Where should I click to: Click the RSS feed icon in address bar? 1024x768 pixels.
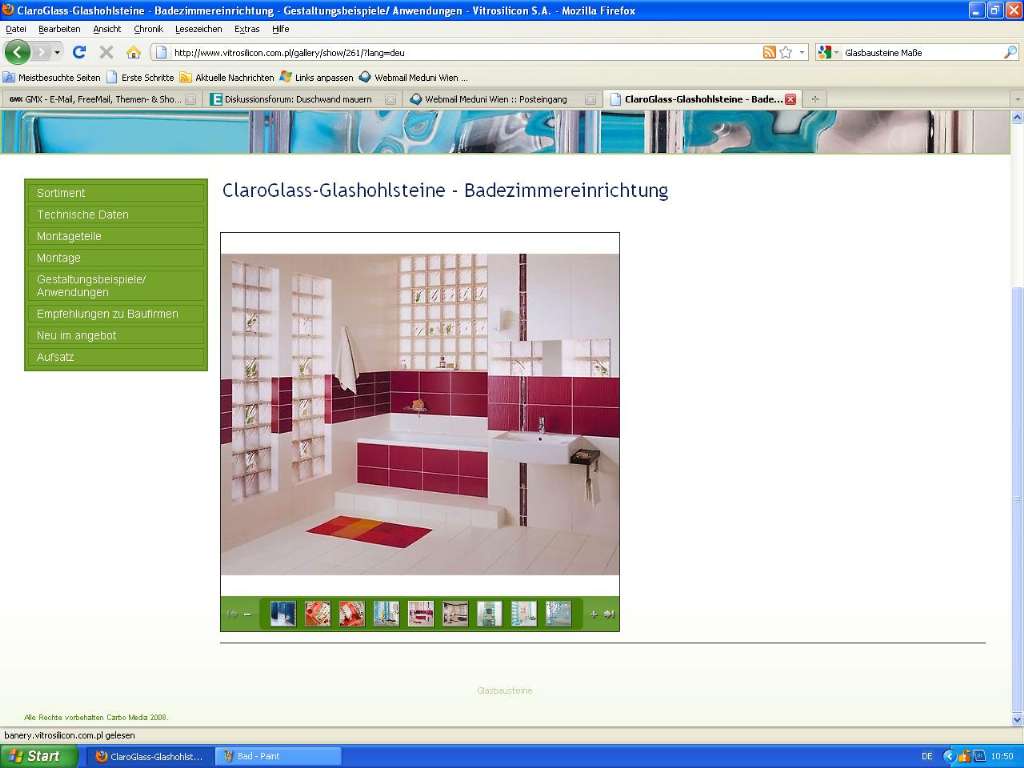(x=769, y=52)
